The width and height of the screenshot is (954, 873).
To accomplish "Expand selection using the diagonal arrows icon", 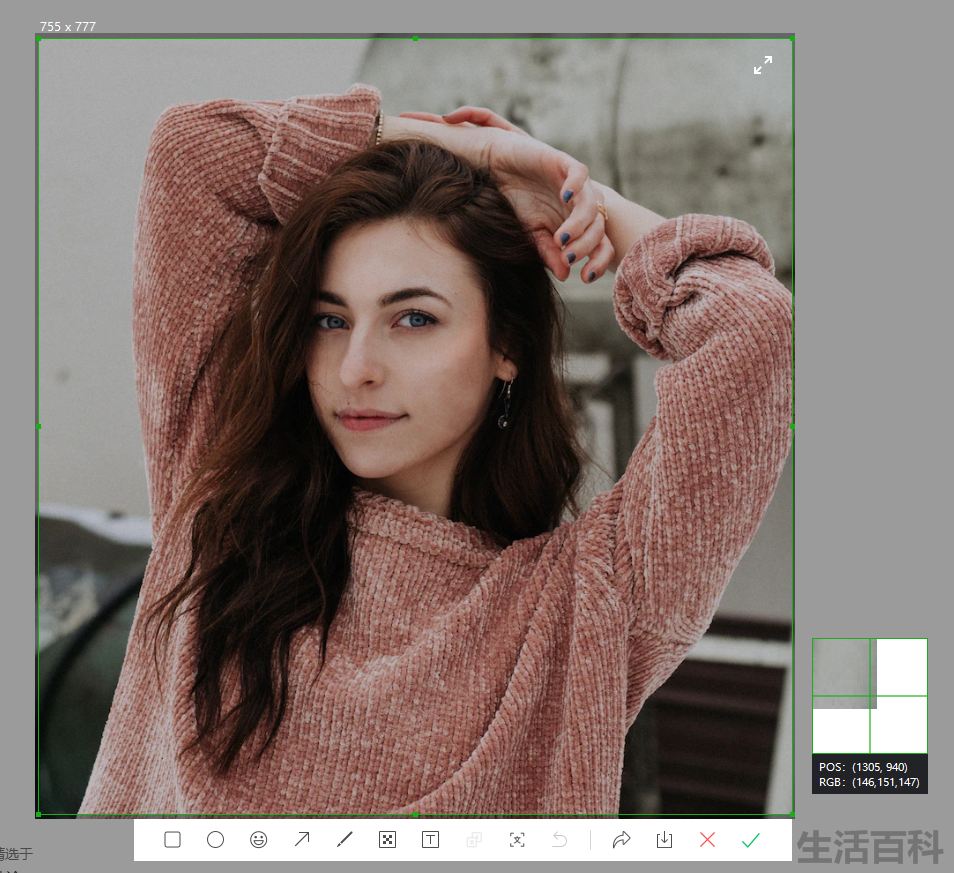I will tap(763, 65).
